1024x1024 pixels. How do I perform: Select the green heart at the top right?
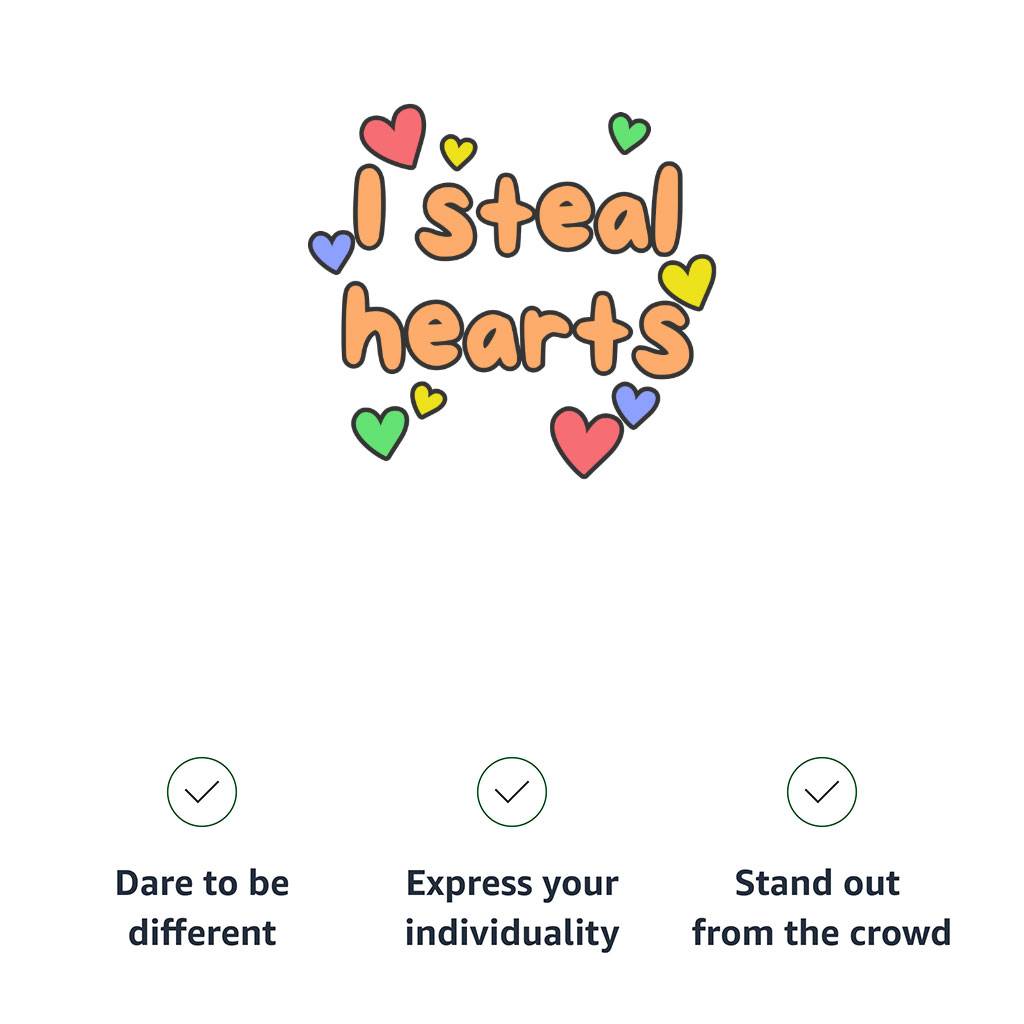pos(628,132)
